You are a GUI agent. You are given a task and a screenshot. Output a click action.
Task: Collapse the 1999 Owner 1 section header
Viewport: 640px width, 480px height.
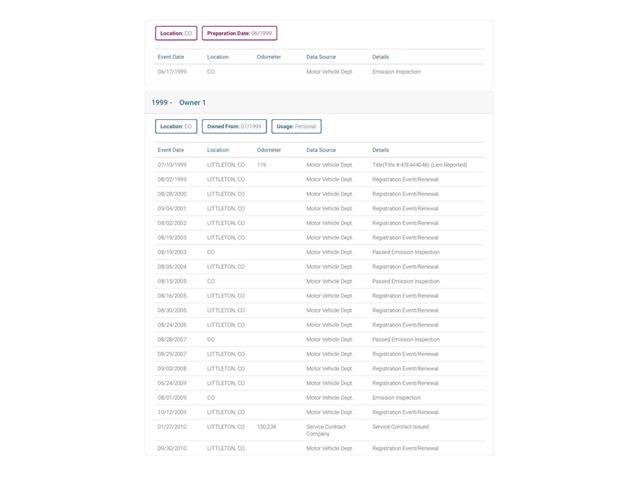[319, 102]
